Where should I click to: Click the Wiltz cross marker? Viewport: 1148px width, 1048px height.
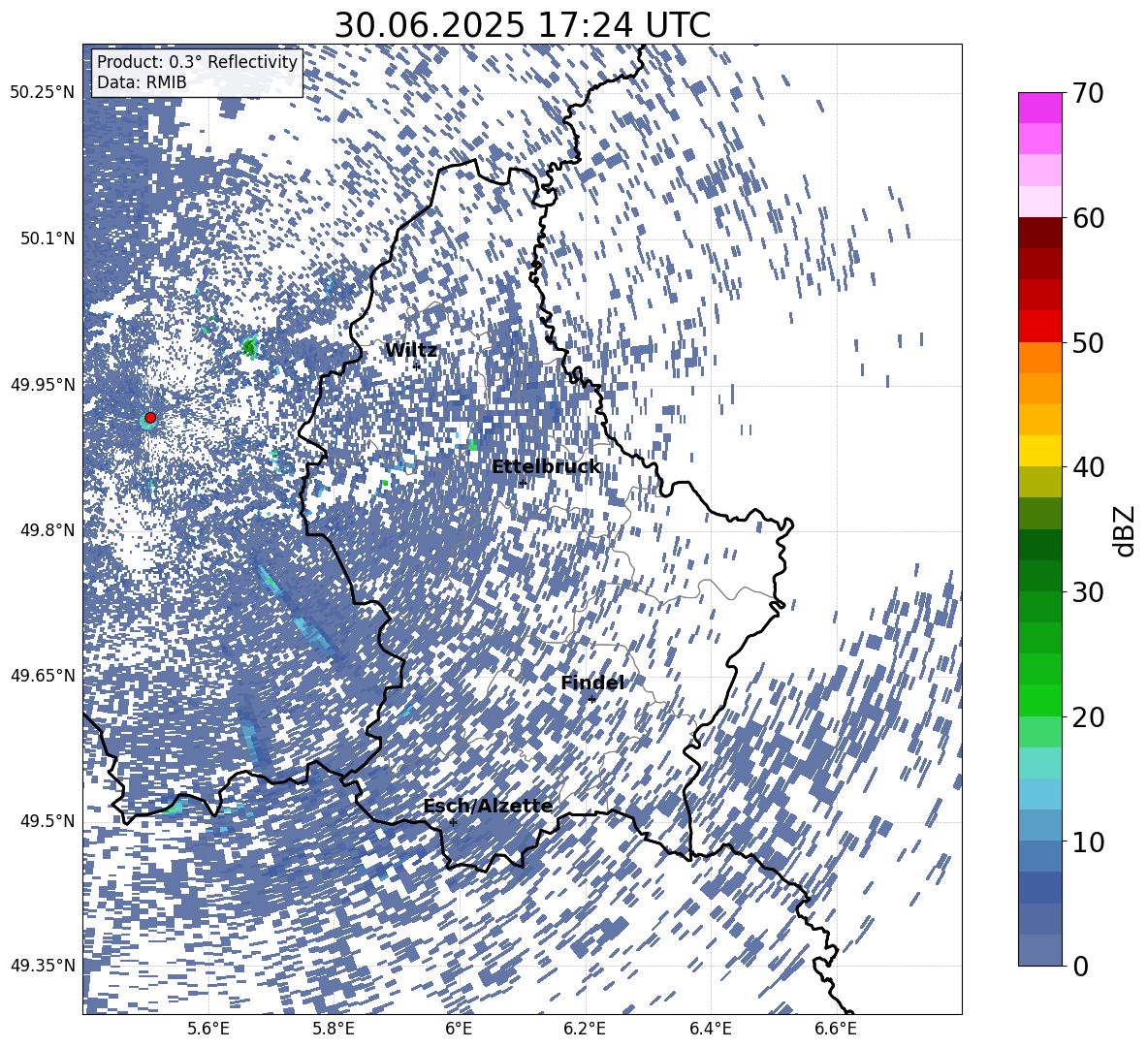(417, 365)
